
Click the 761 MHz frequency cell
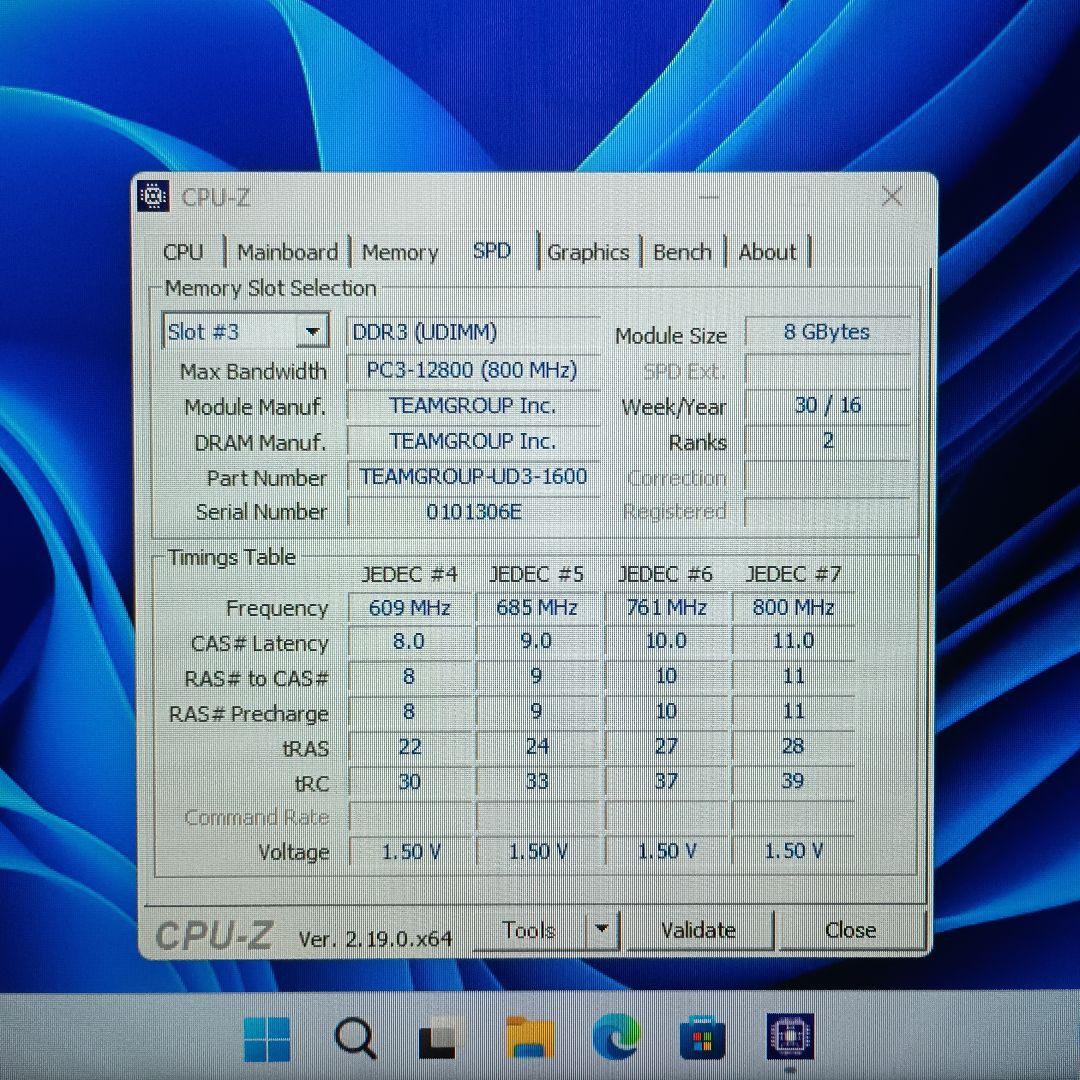tap(666, 608)
